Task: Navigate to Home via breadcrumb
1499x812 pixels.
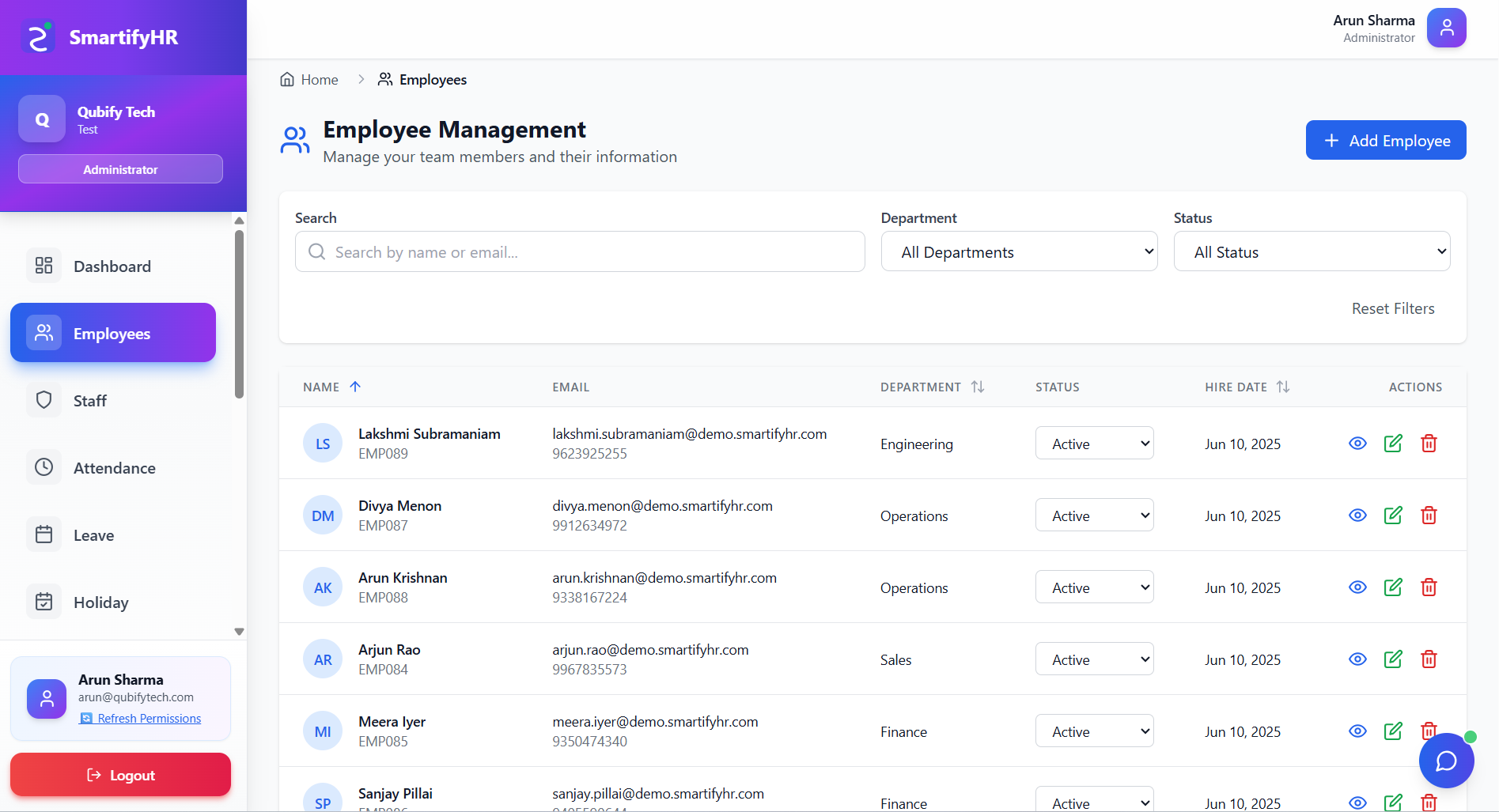Action: pos(319,79)
